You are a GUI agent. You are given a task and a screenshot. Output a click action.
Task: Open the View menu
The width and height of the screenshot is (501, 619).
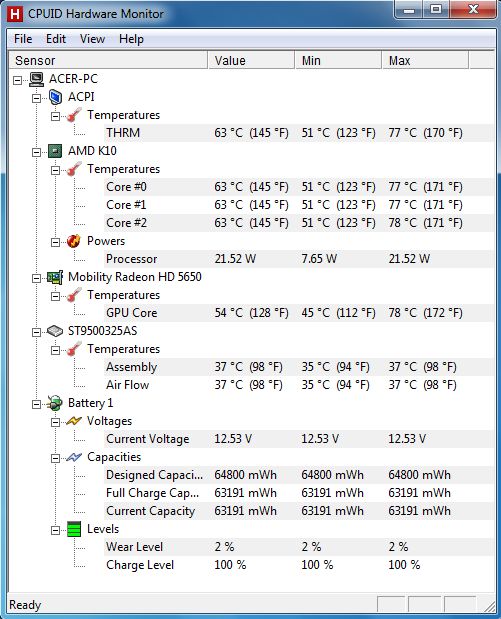[x=92, y=39]
